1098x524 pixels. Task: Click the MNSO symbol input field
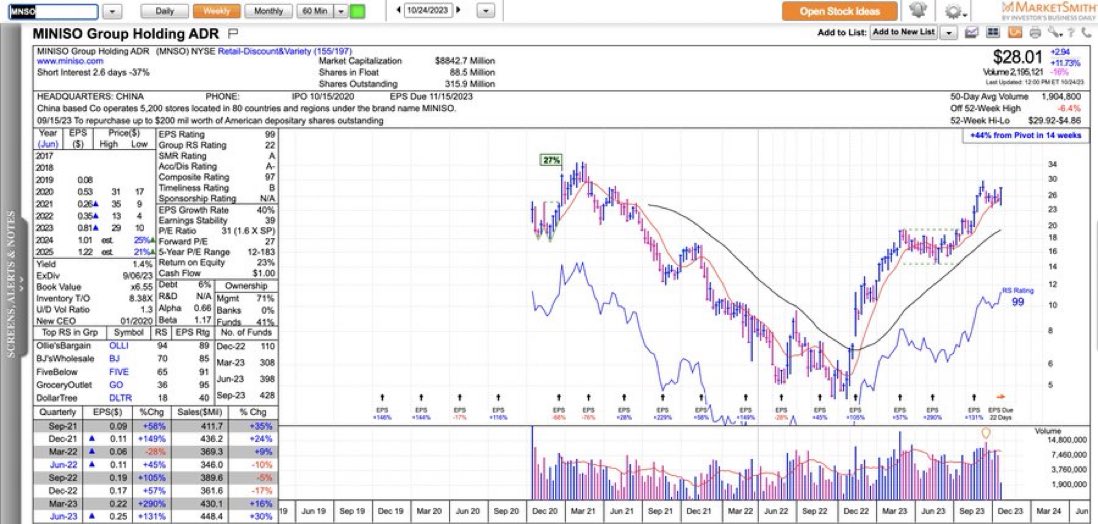point(53,11)
